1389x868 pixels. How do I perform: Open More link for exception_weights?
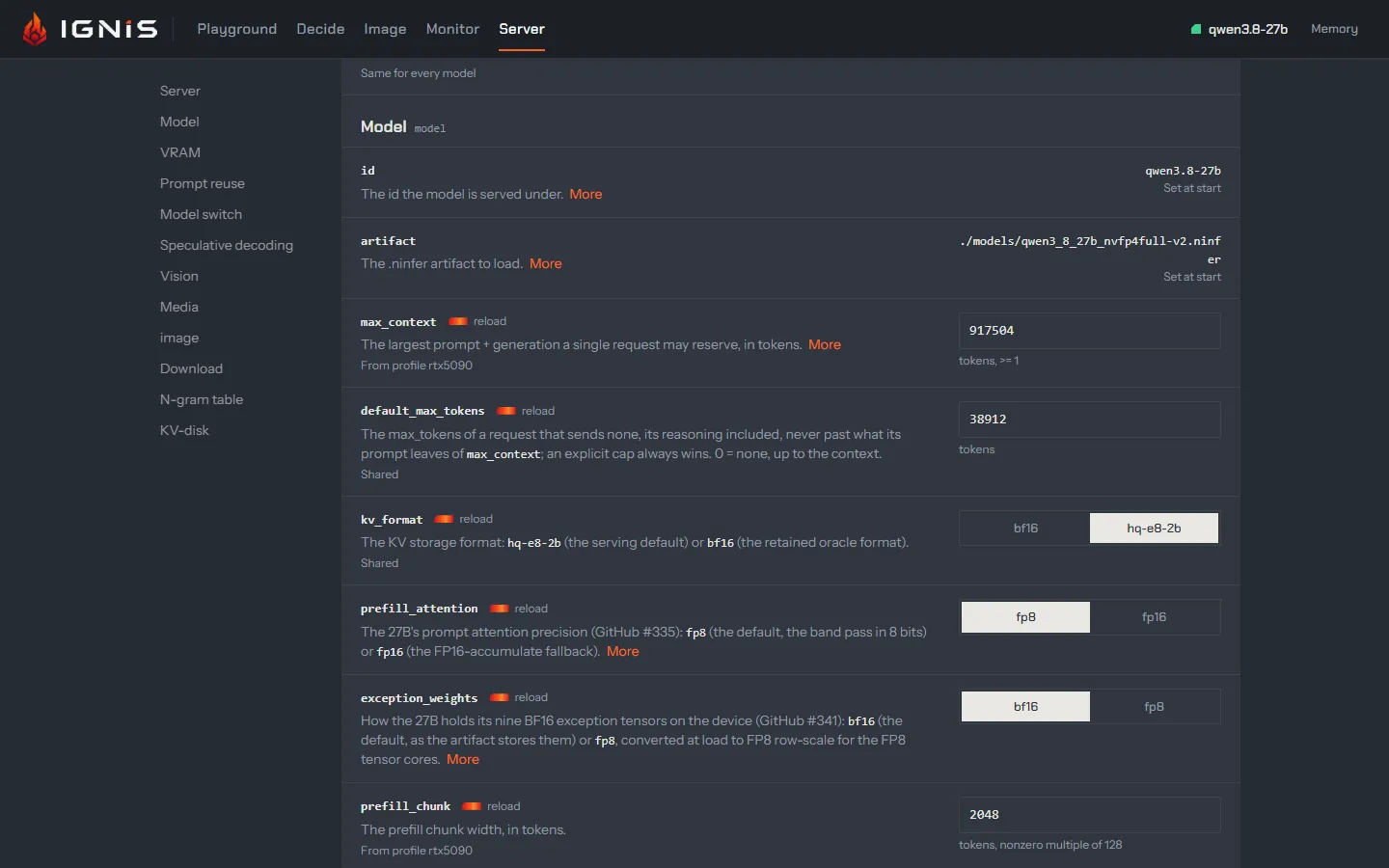(x=463, y=759)
